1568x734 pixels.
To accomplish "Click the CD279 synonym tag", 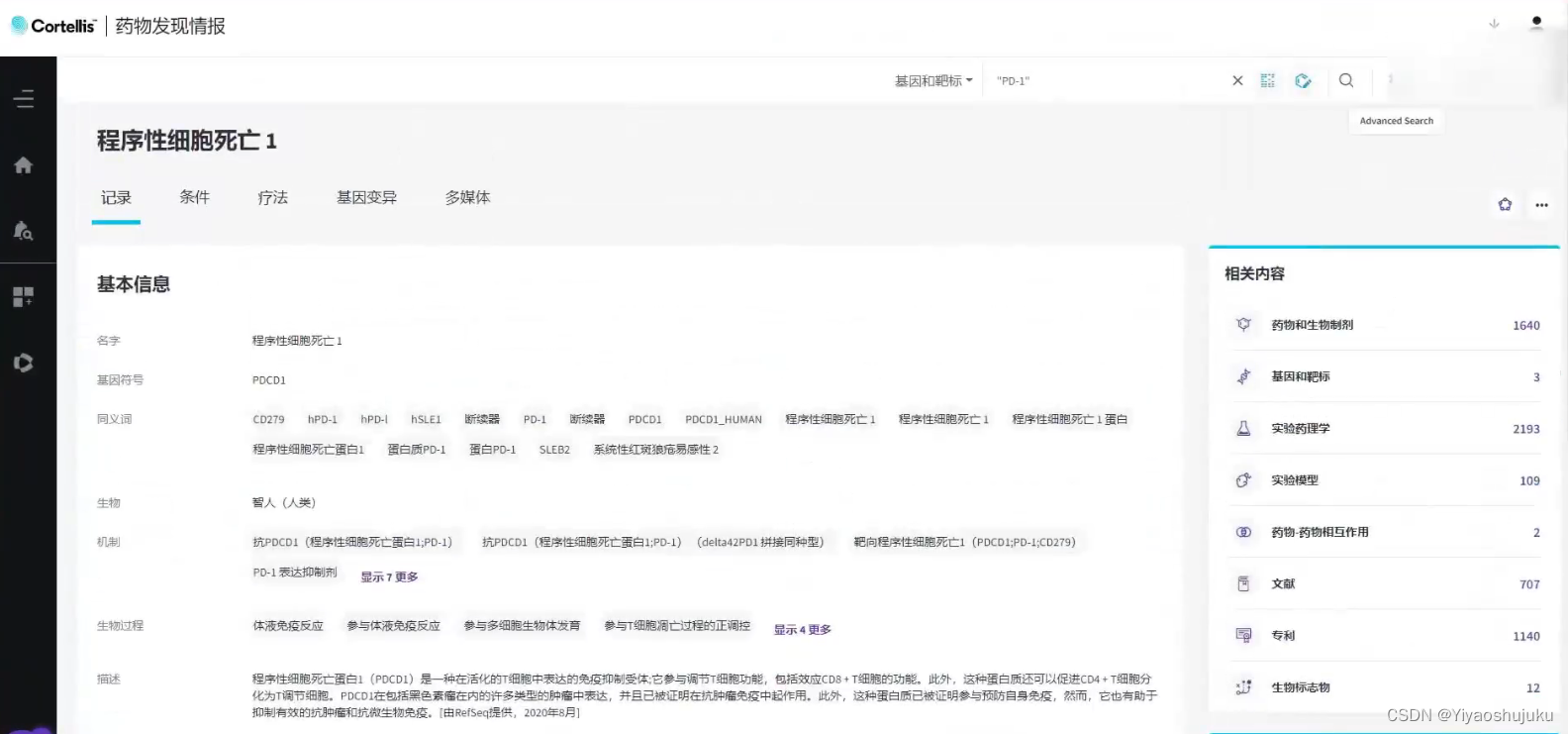I will pos(268,420).
